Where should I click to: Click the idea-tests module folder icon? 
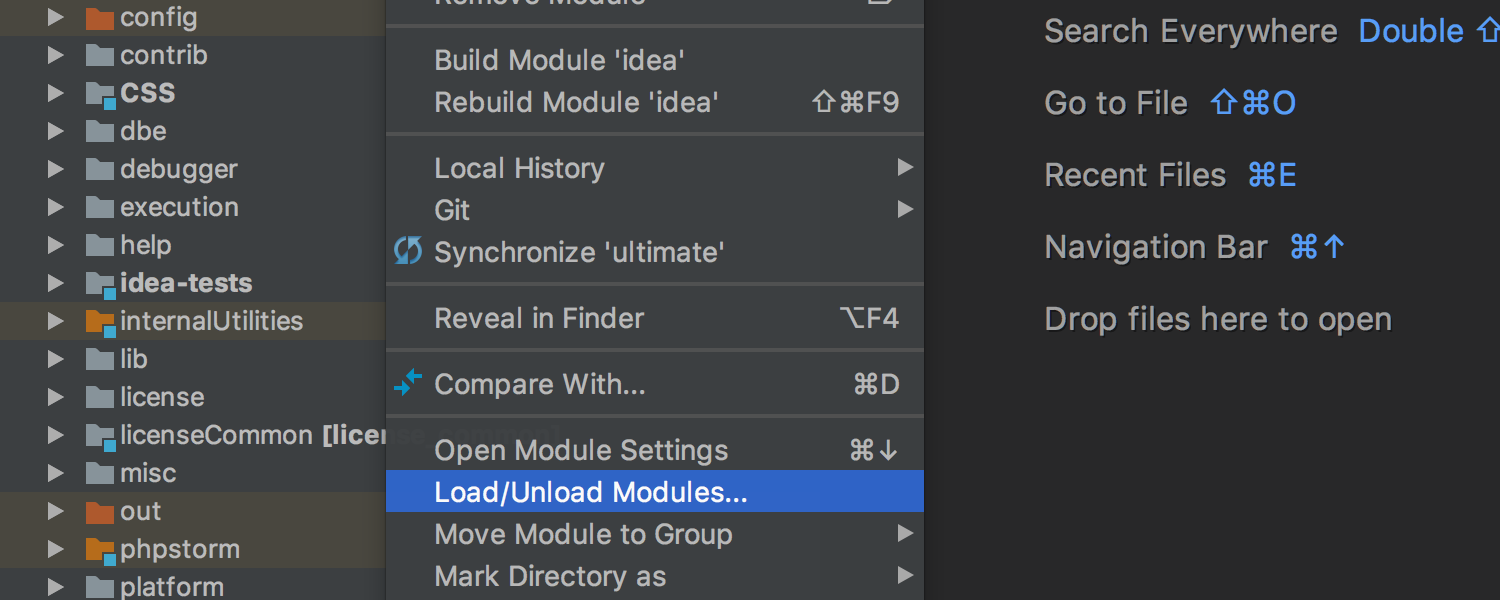[x=100, y=284]
